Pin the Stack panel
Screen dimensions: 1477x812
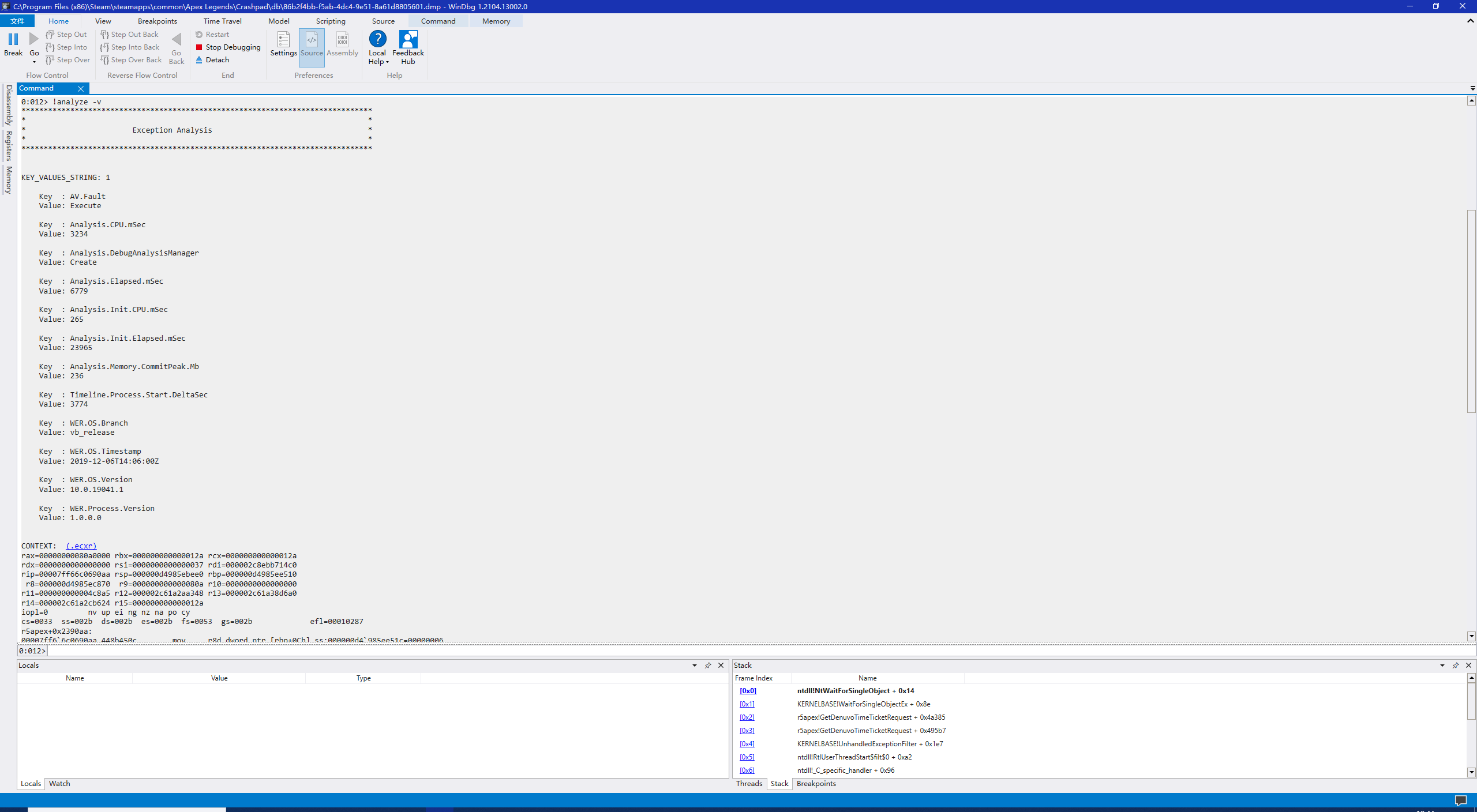1456,666
